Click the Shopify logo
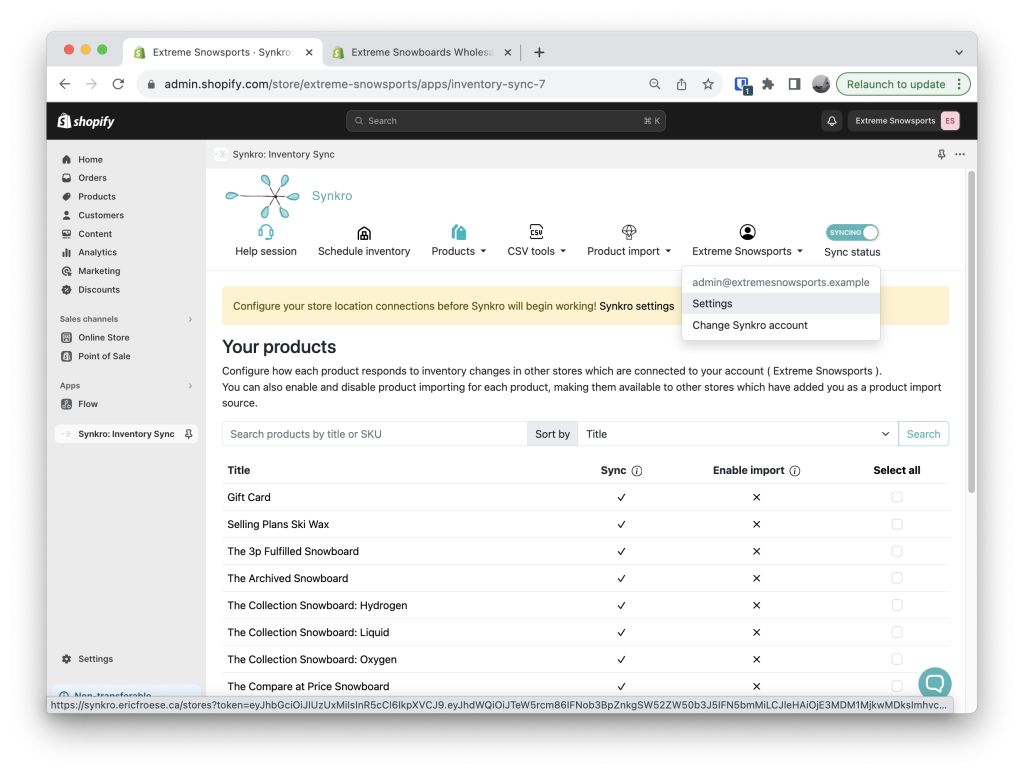Image resolution: width=1024 pixels, height=774 pixels. coord(86,121)
